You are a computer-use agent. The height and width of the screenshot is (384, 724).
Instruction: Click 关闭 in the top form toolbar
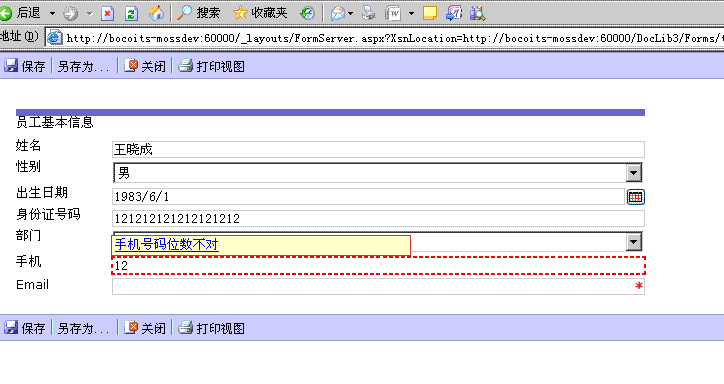(145, 66)
